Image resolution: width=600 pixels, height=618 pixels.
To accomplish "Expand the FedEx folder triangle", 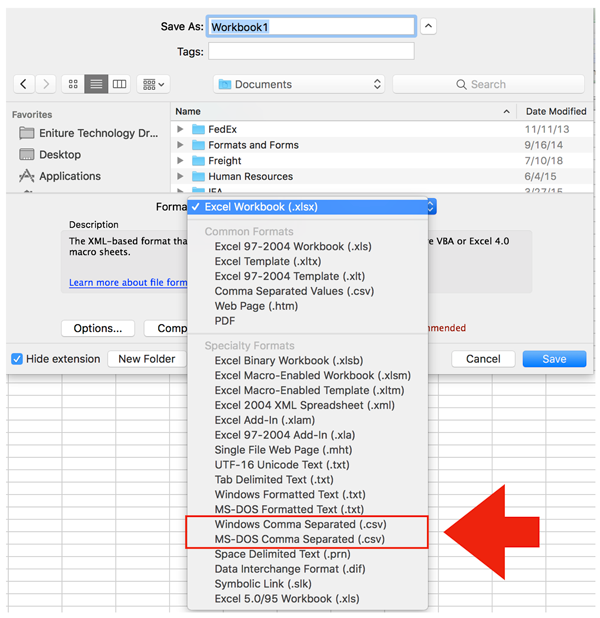I will point(180,129).
